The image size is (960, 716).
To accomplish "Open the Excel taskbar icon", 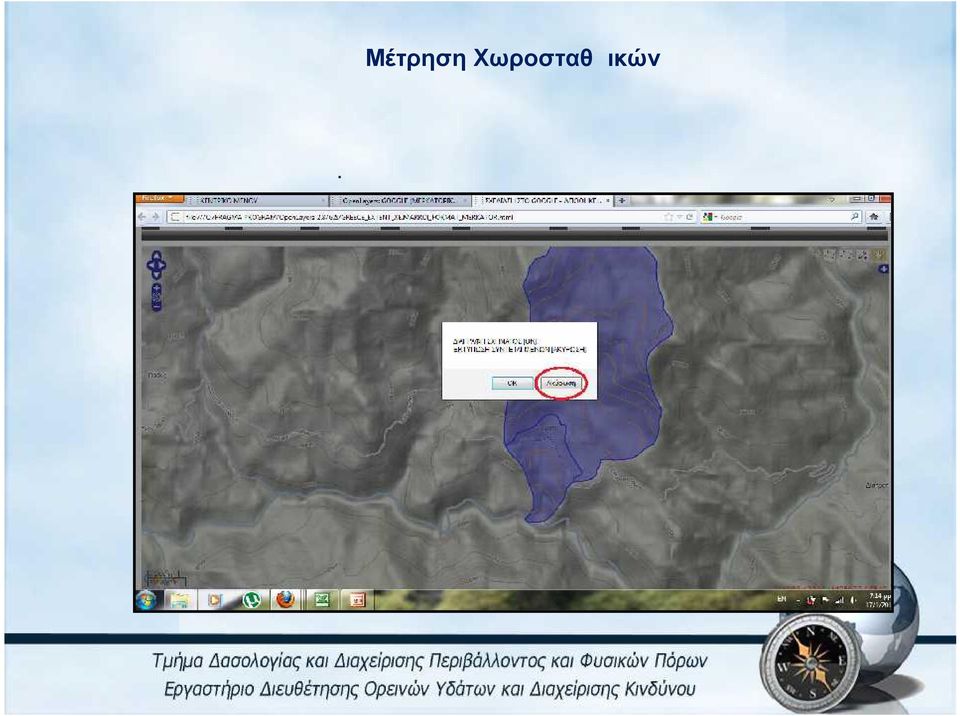I will (x=322, y=601).
